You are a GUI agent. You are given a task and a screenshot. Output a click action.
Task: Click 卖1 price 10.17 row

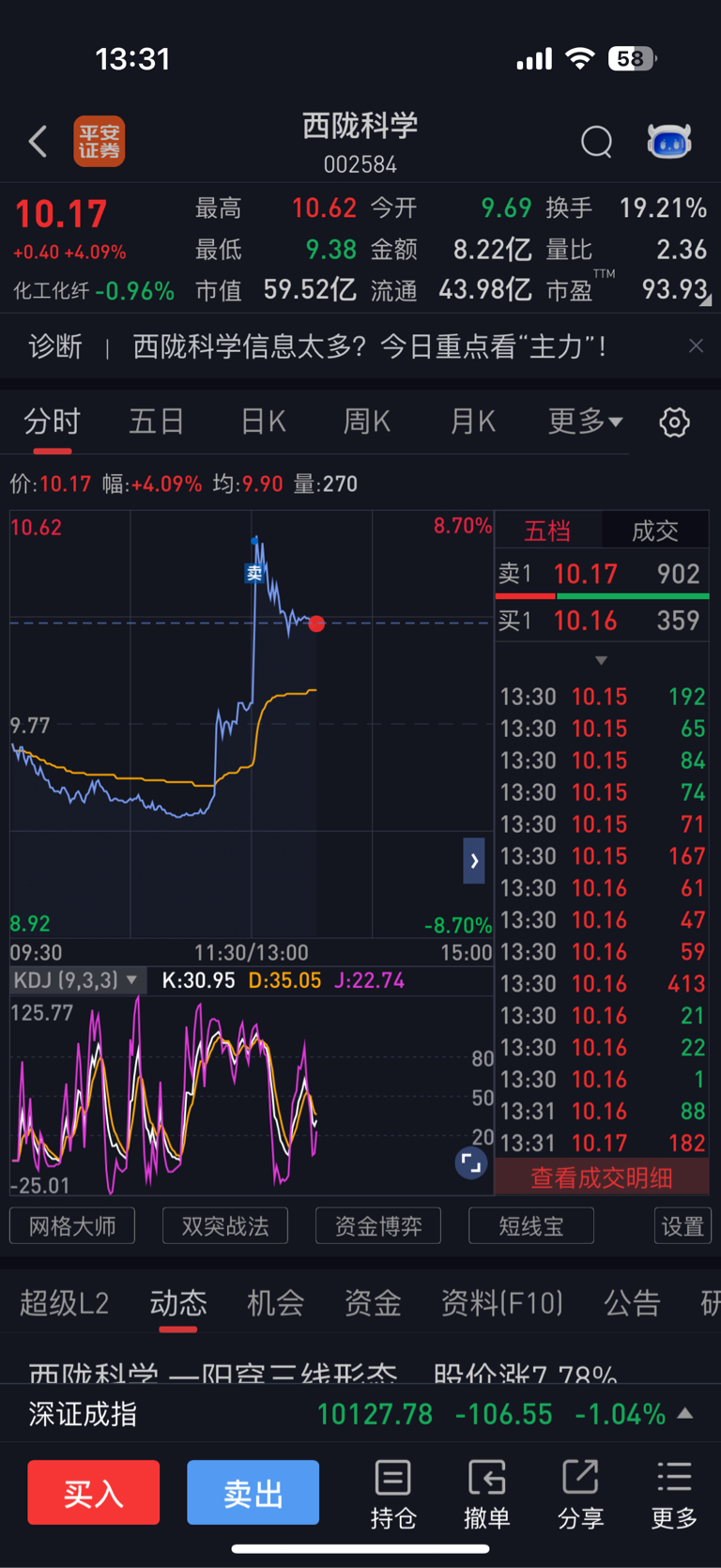click(x=602, y=574)
